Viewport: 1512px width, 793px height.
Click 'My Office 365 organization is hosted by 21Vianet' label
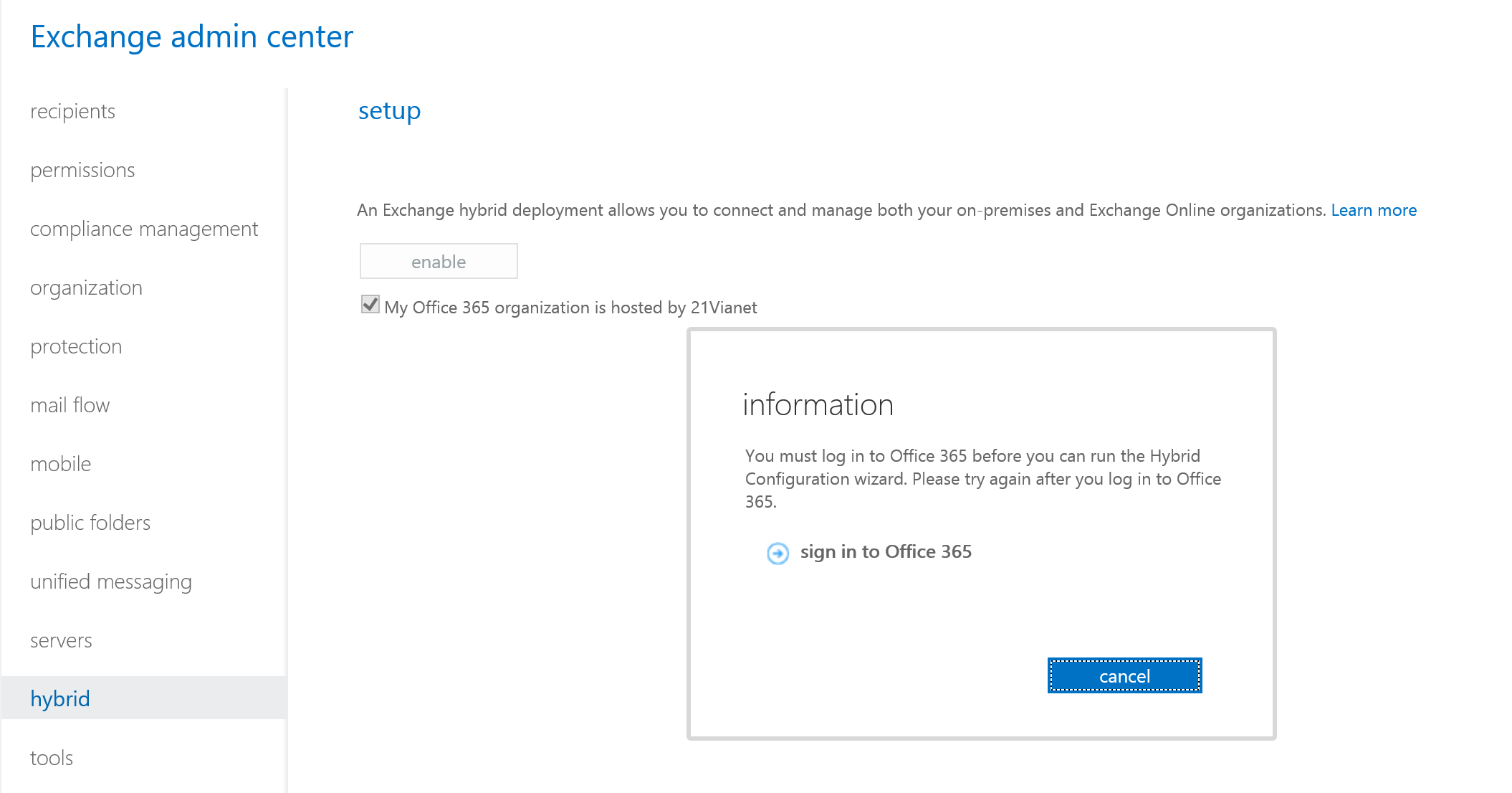click(570, 308)
